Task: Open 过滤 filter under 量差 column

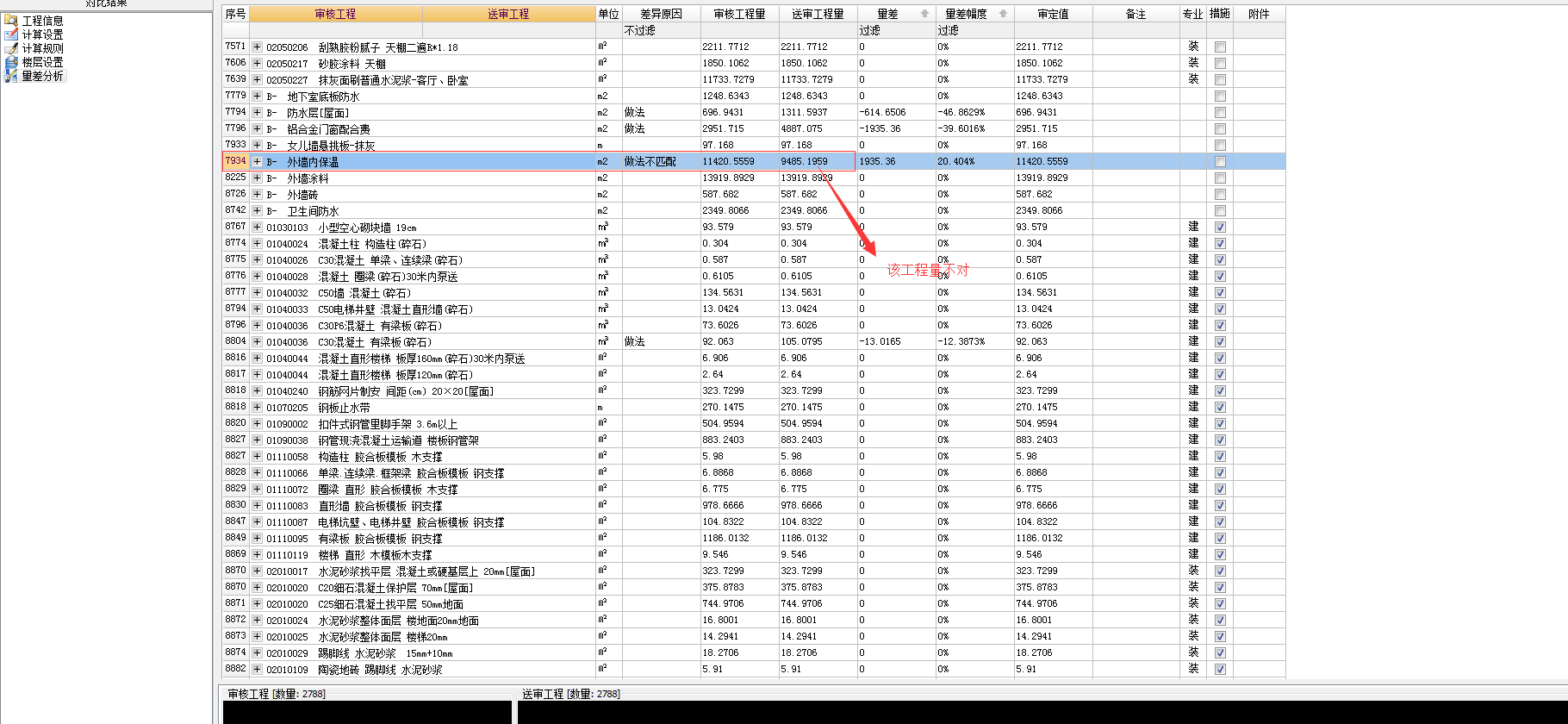Action: coord(896,30)
